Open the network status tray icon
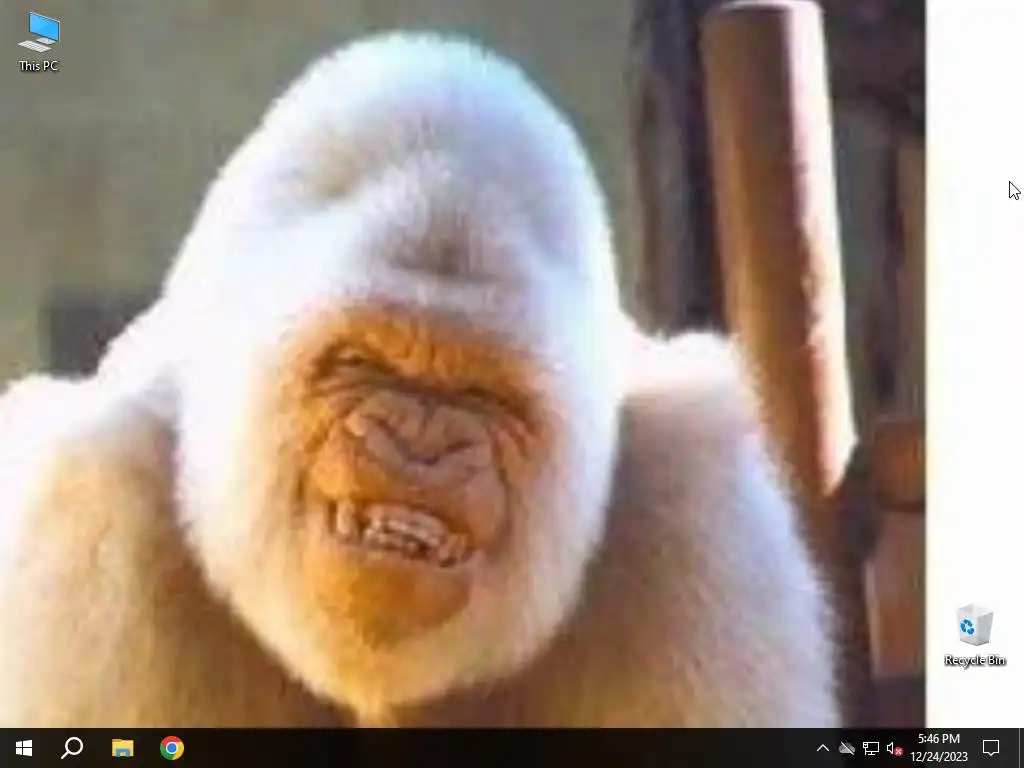The height and width of the screenshot is (768, 1024). click(x=871, y=748)
